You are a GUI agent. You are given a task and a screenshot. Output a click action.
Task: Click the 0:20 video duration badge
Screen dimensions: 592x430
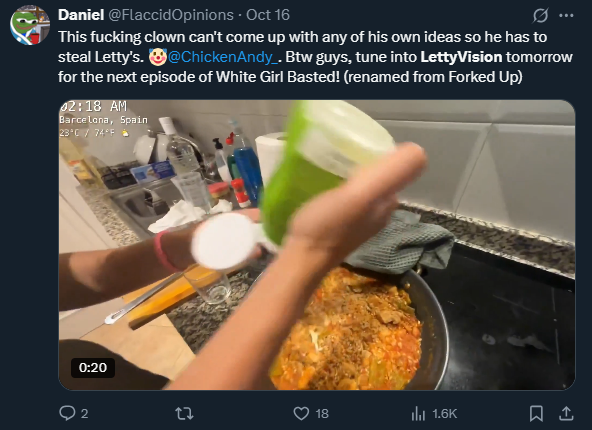pos(93,367)
